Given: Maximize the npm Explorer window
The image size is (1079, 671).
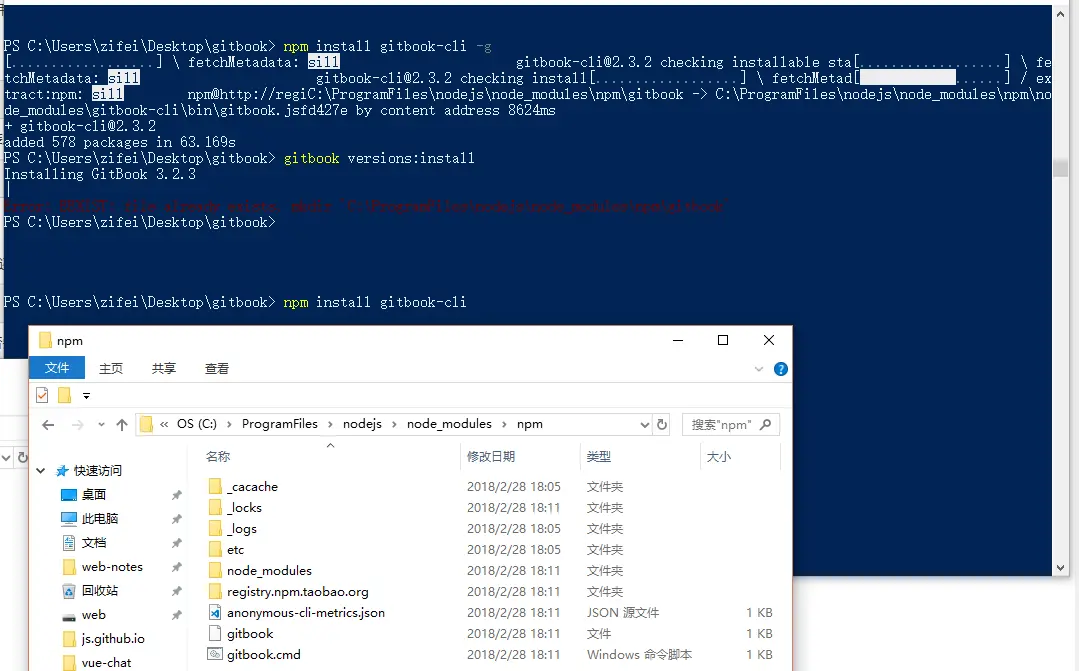Looking at the screenshot, I should (x=723, y=340).
